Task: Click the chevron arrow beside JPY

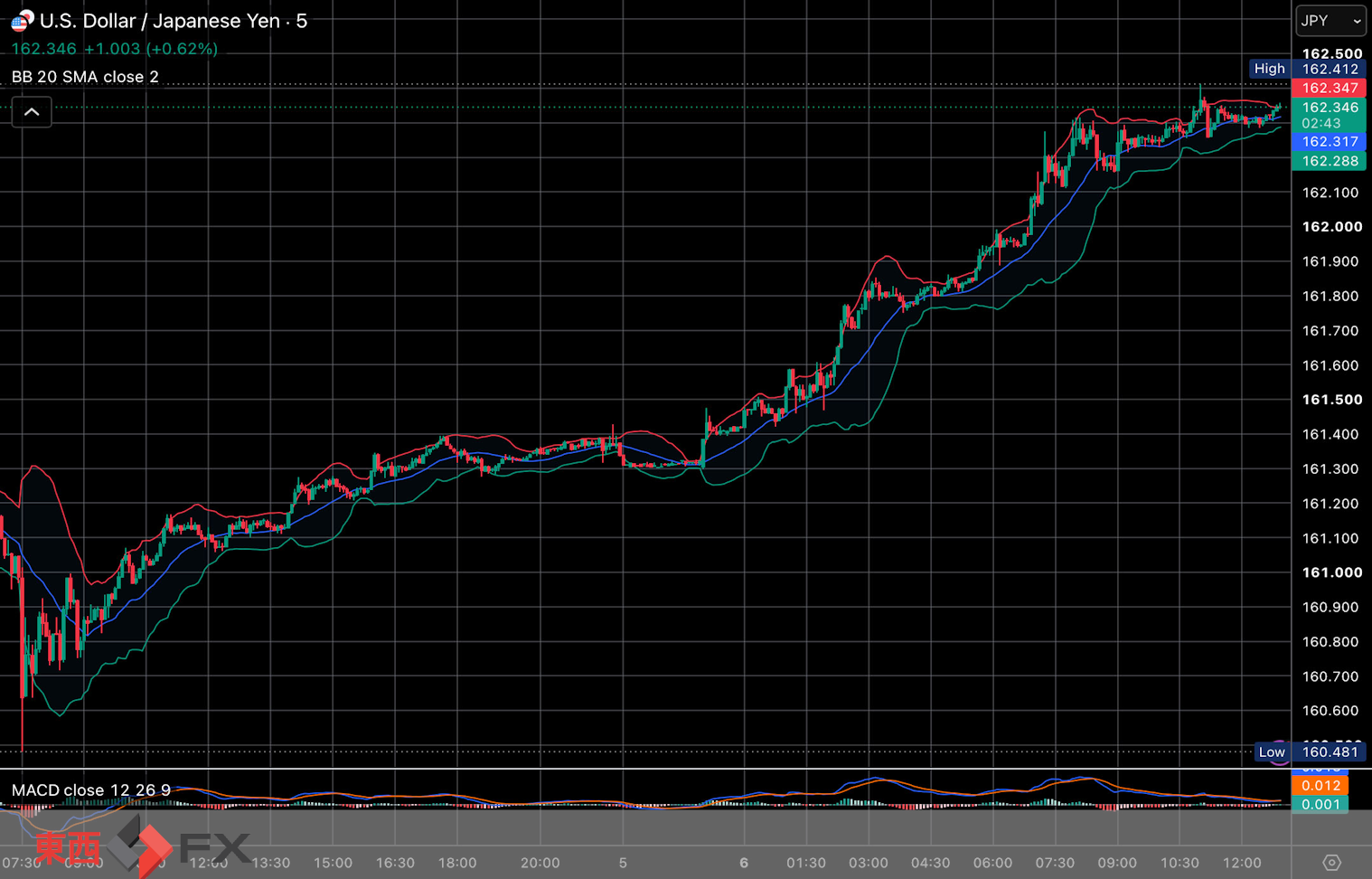Action: coord(1357,21)
